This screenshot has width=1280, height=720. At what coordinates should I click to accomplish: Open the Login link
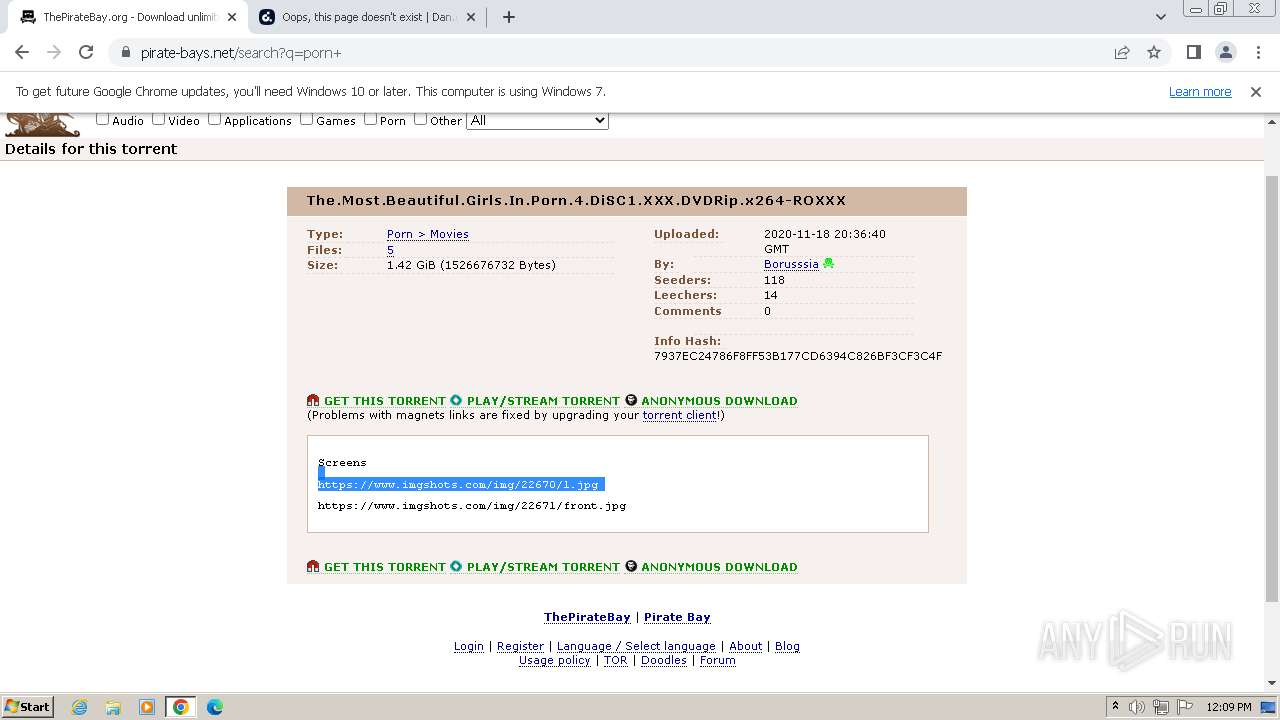click(x=469, y=646)
